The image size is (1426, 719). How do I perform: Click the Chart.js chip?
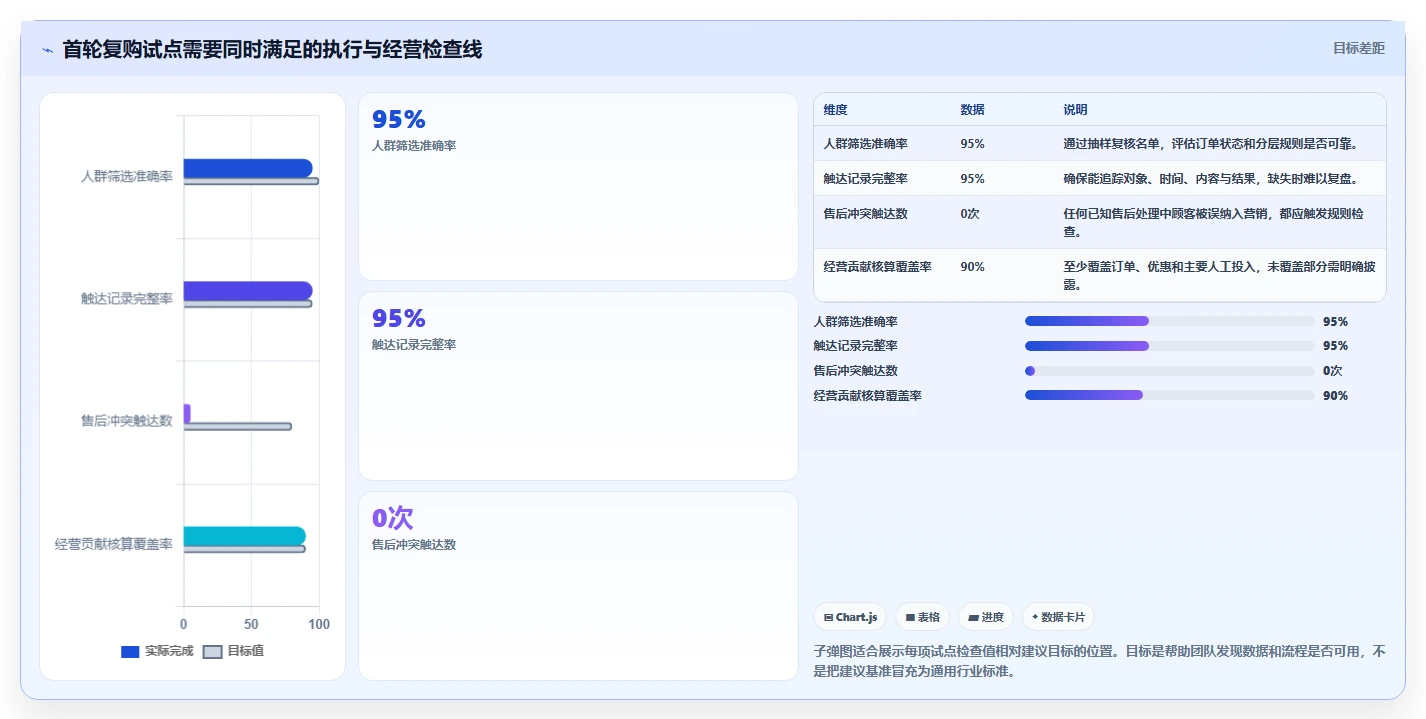pyautogui.click(x=850, y=617)
